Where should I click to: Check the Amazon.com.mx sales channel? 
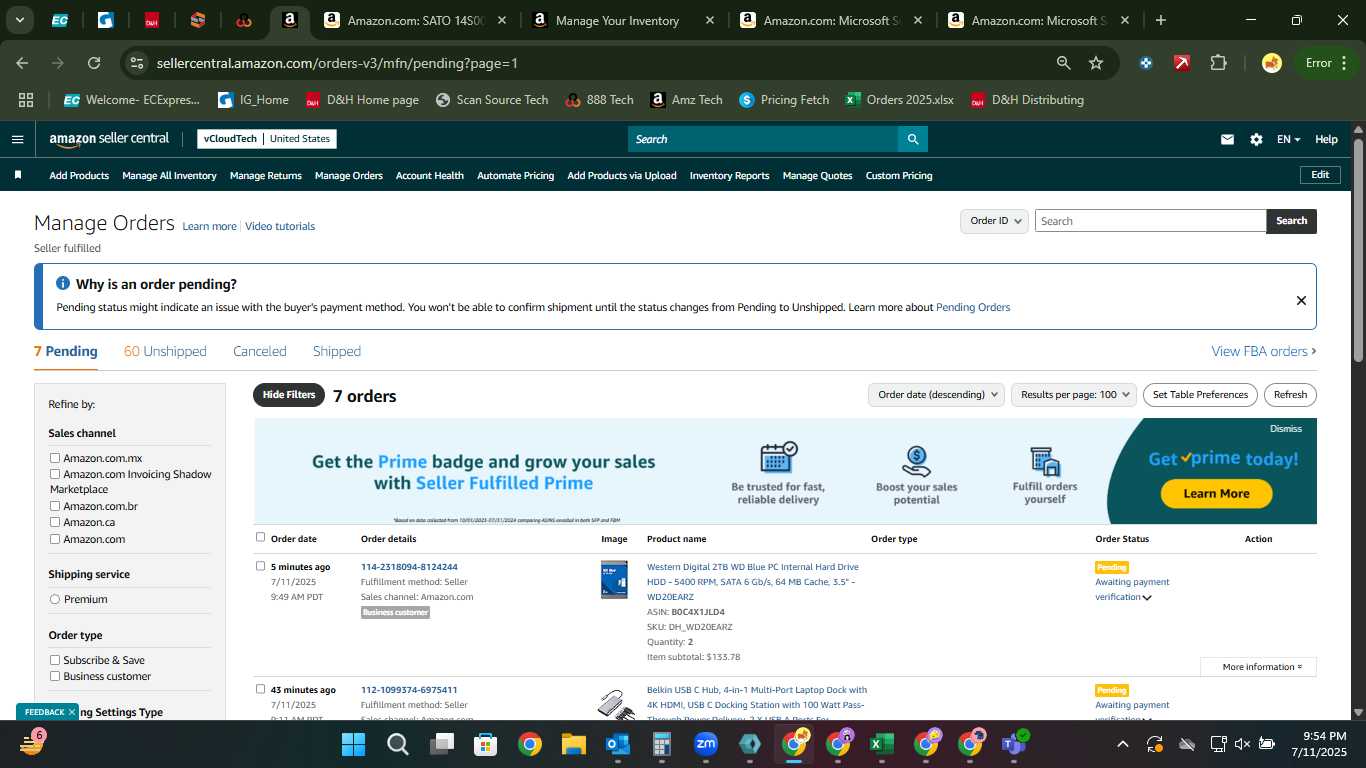coord(55,458)
